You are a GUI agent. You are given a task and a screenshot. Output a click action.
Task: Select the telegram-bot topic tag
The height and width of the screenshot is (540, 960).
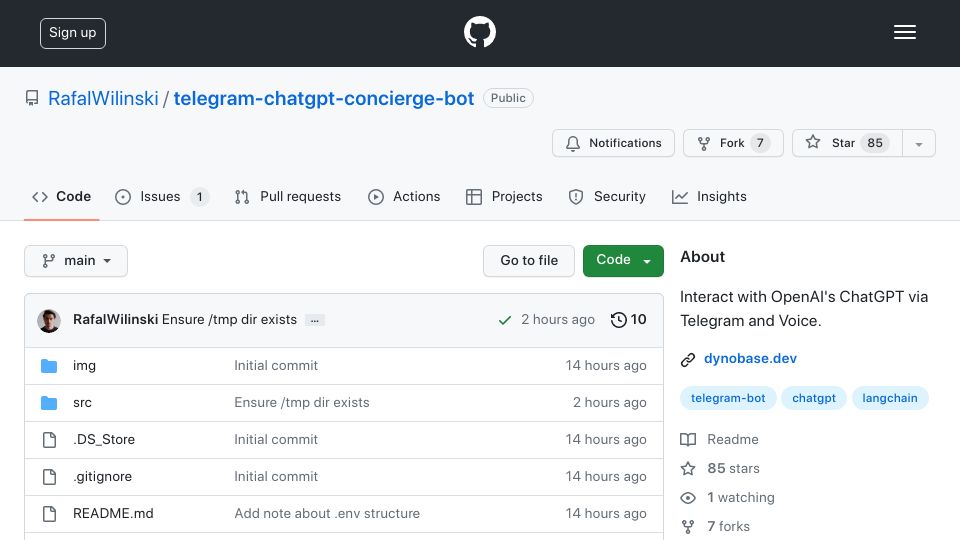728,398
